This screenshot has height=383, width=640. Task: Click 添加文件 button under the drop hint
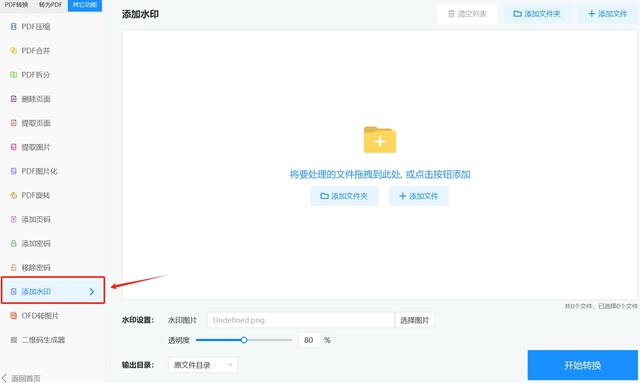tap(418, 196)
